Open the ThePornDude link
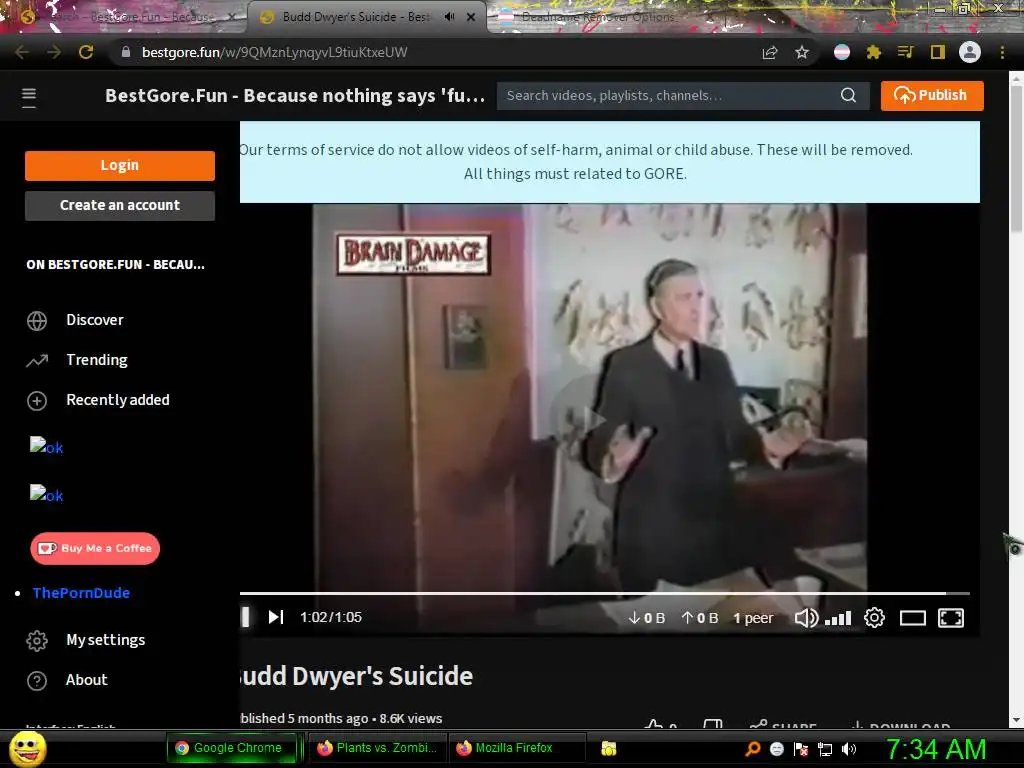The height and width of the screenshot is (768, 1024). 81,592
